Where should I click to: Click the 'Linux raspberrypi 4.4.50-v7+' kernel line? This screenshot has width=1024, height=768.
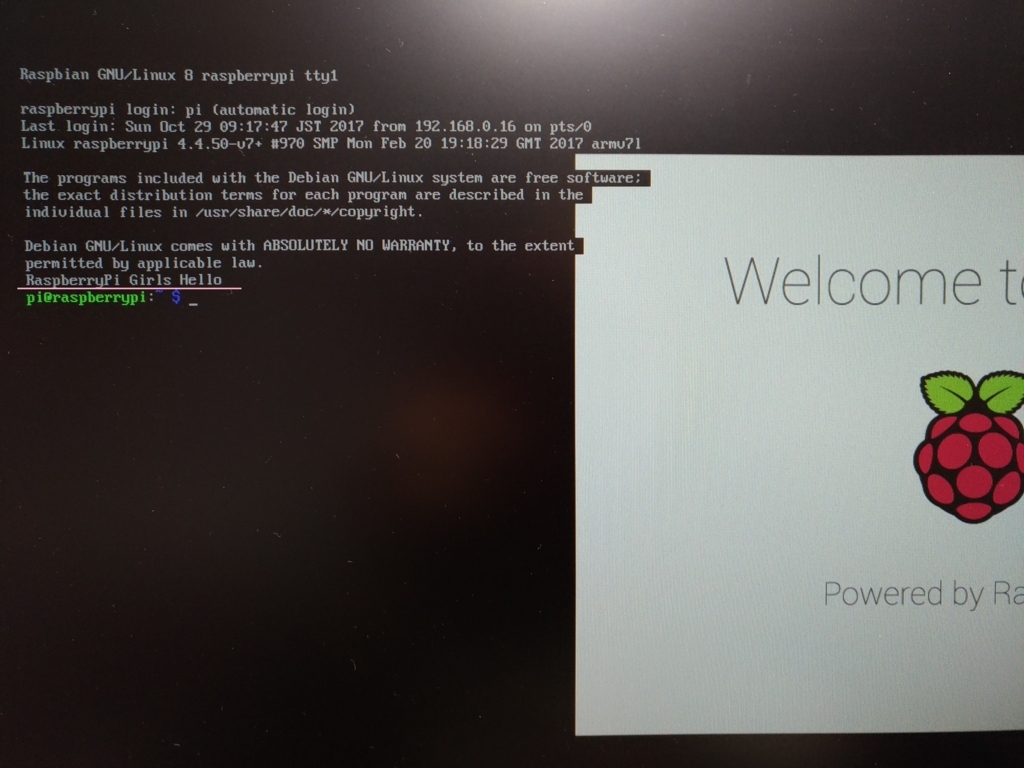330,144
